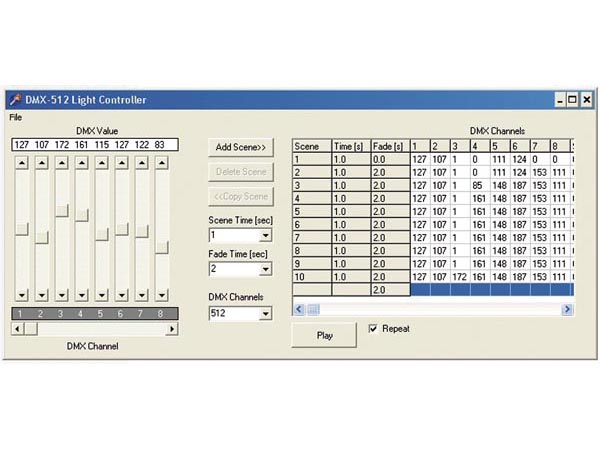Viewport: 600px width, 450px height.
Task: Expand the Scene Time dropdown
Action: (x=265, y=235)
